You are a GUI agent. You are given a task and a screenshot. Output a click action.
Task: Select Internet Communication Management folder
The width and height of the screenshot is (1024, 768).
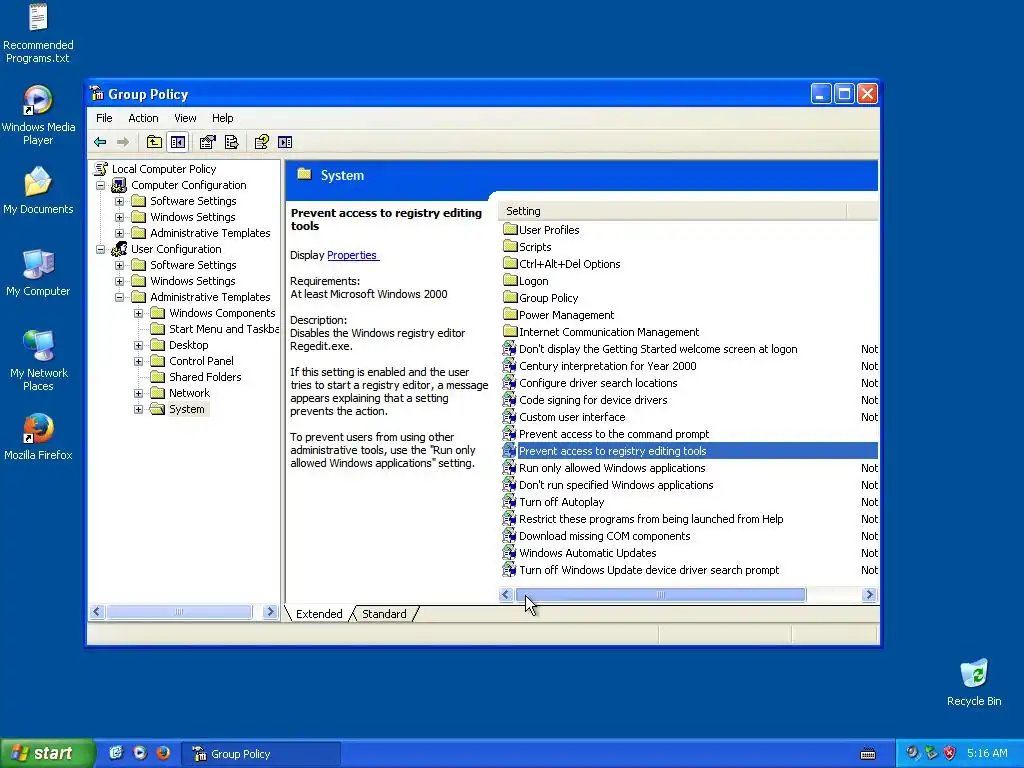601,332
